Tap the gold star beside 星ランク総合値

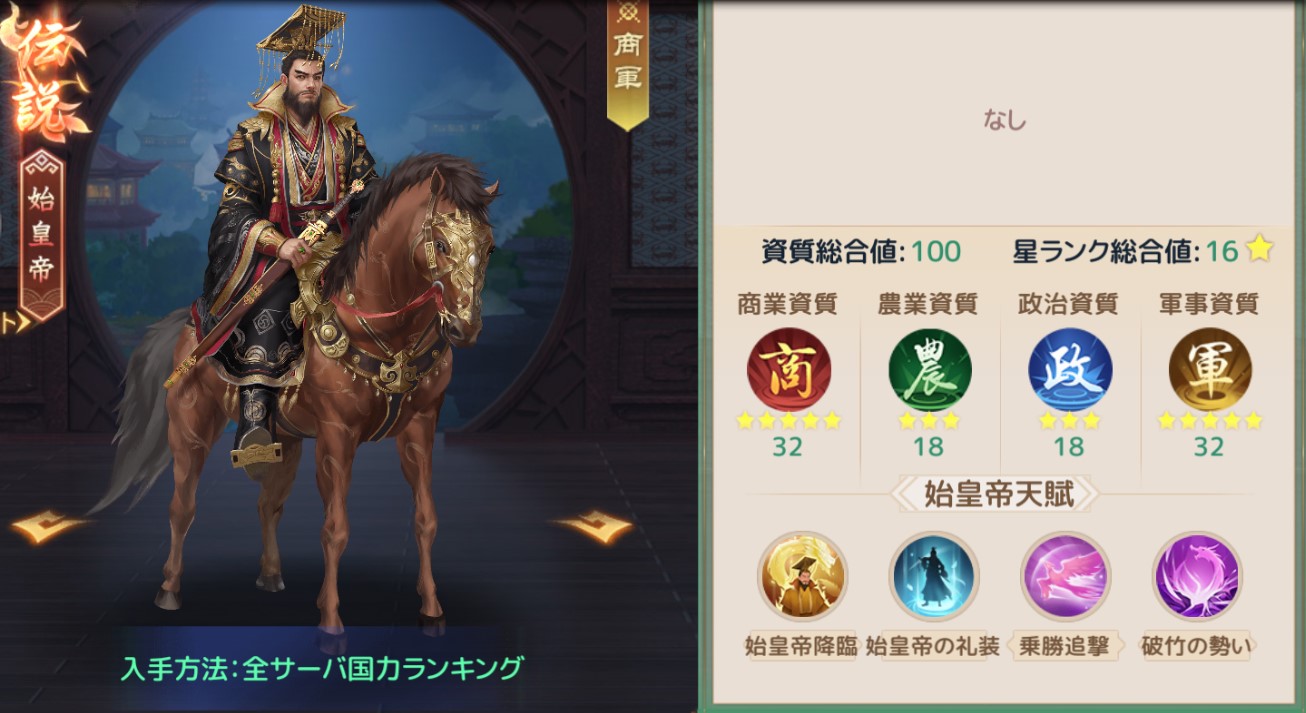pyautogui.click(x=1259, y=250)
